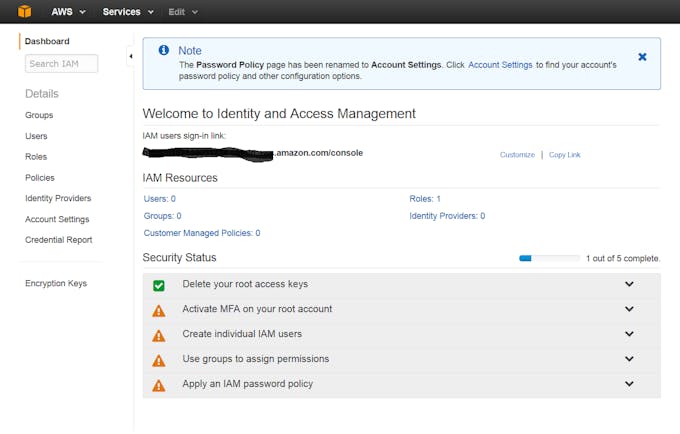Open Customer Managed Policies: 0 link

202,233
